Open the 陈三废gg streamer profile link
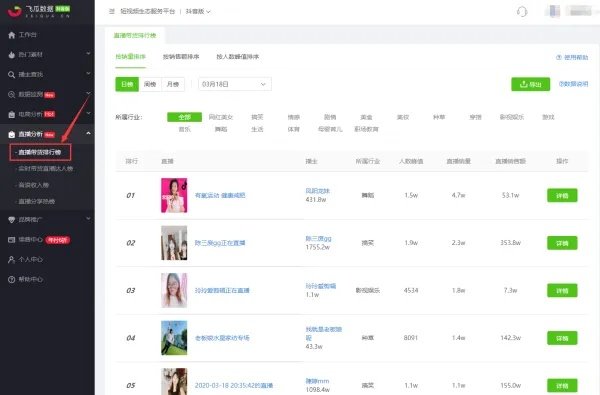 318,238
